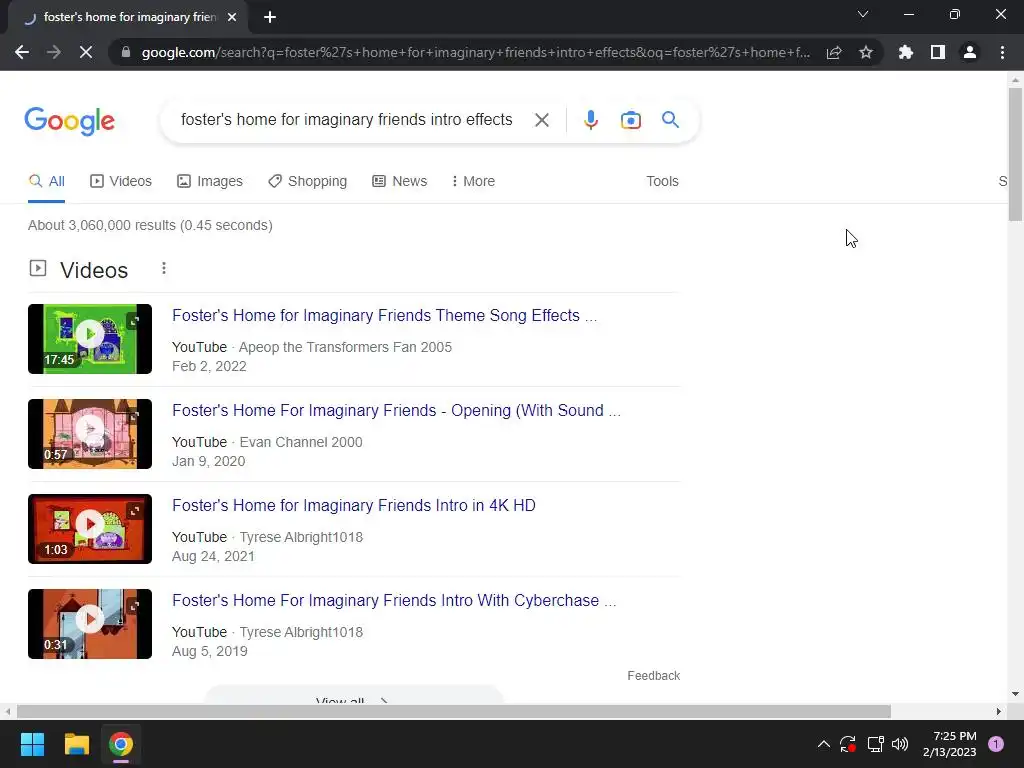1024x768 pixels.
Task: Open Theme Song Effects video link
Action: (385, 315)
